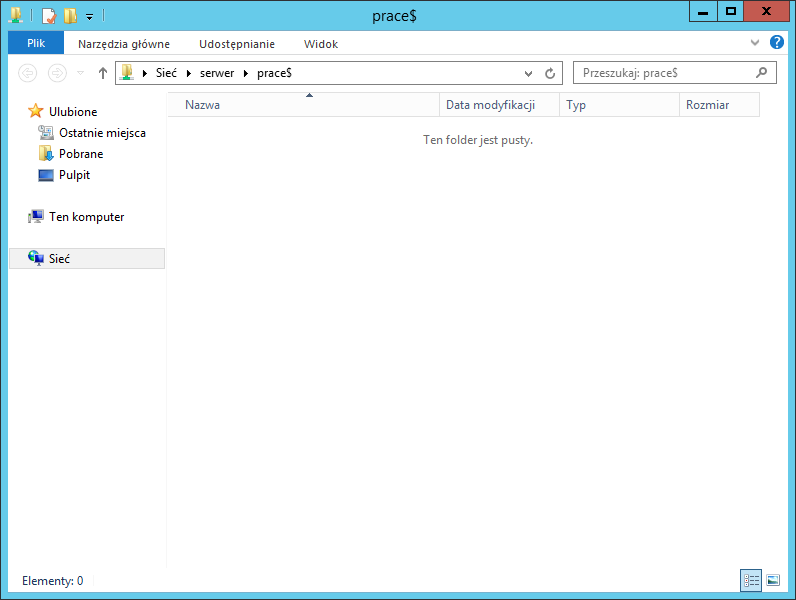
Task: Click the Ulubione star icon
Action: click(36, 111)
